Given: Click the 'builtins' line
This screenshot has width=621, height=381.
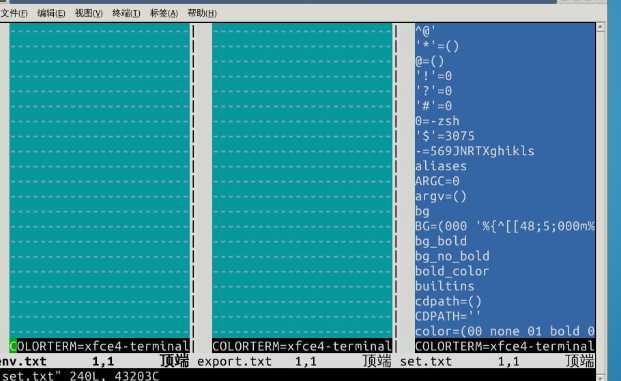Looking at the screenshot, I should [445, 286].
